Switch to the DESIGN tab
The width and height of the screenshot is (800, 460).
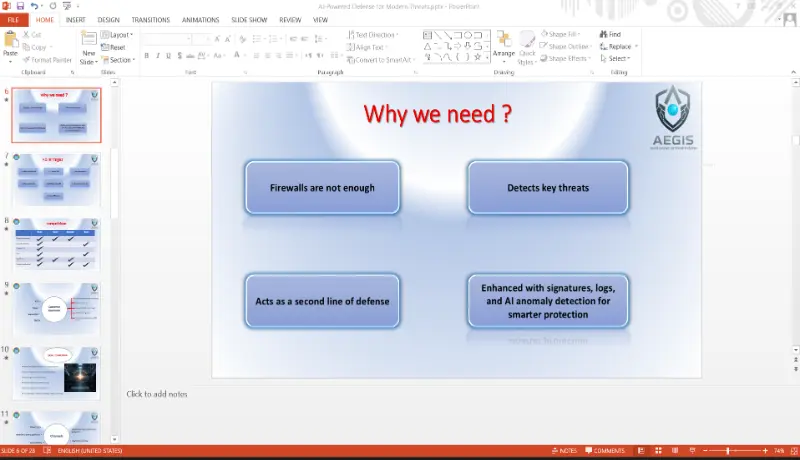coord(108,20)
